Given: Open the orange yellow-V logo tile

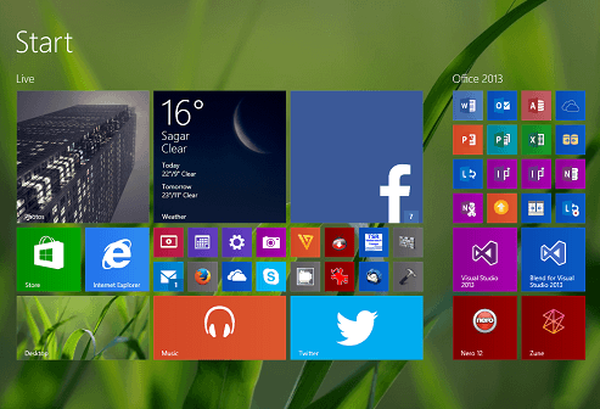Looking at the screenshot, I should click(x=305, y=243).
